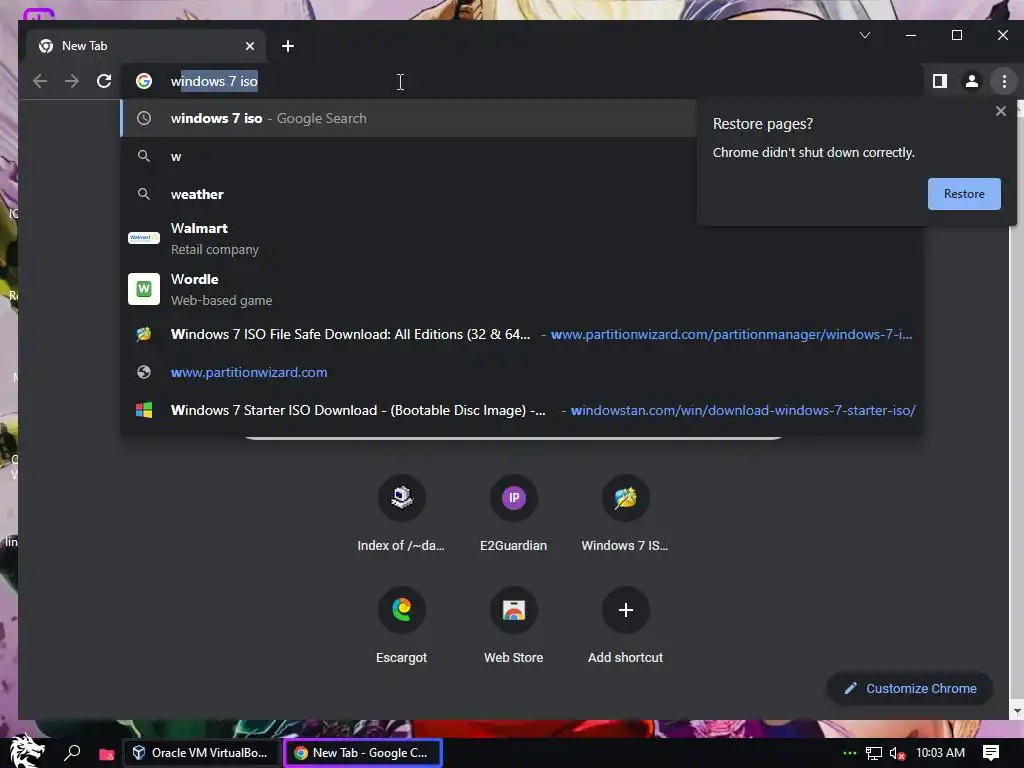This screenshot has width=1024, height=768.
Task: Open the red folder icon on the taskbar
Action: [x=106, y=754]
